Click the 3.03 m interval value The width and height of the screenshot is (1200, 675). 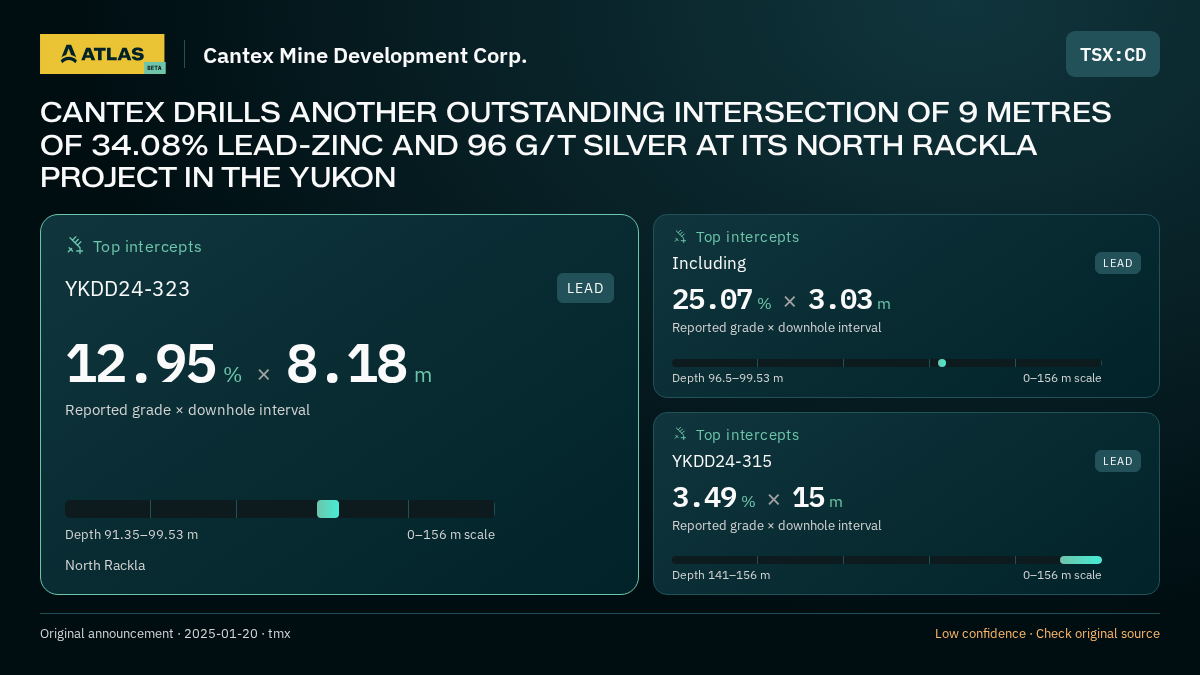coord(849,300)
